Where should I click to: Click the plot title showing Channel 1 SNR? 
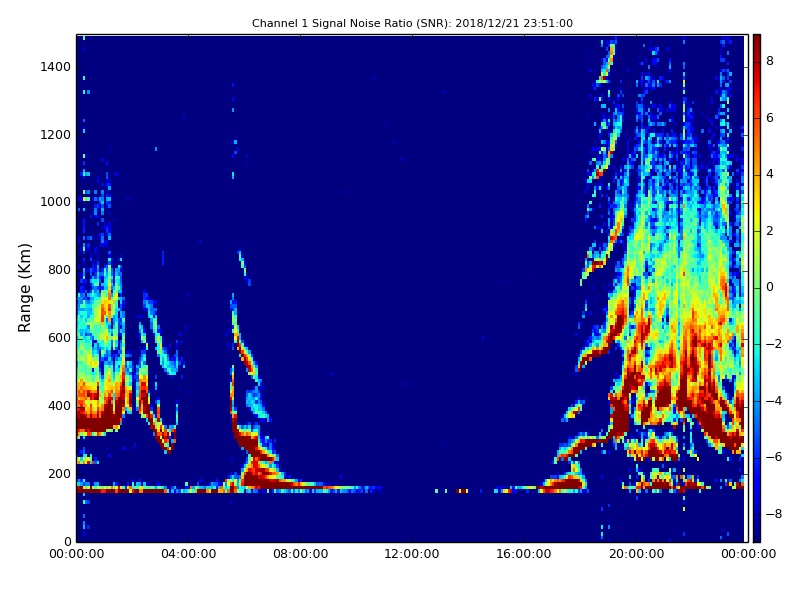tap(412, 23)
